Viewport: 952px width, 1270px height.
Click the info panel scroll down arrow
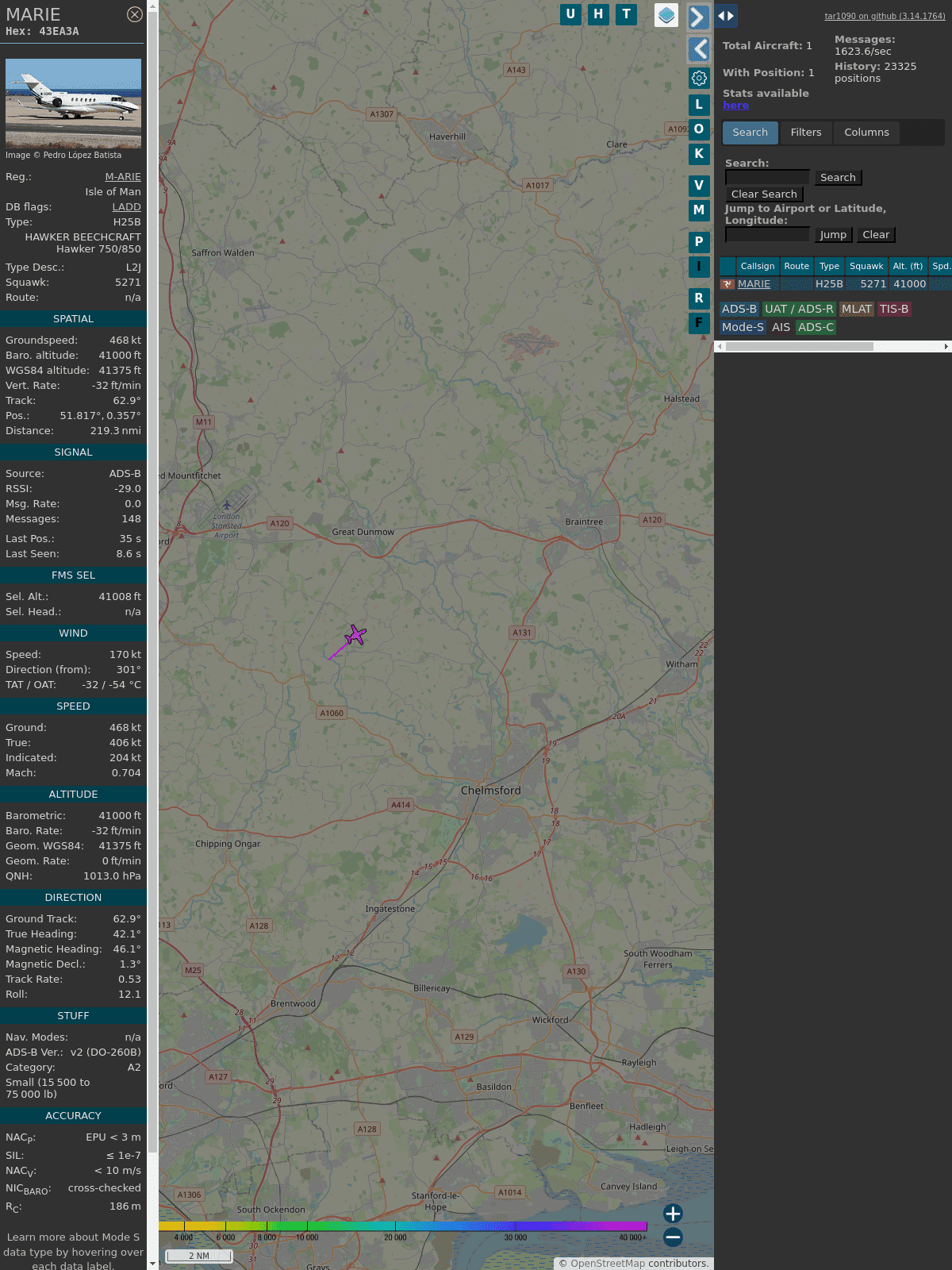click(x=152, y=1264)
